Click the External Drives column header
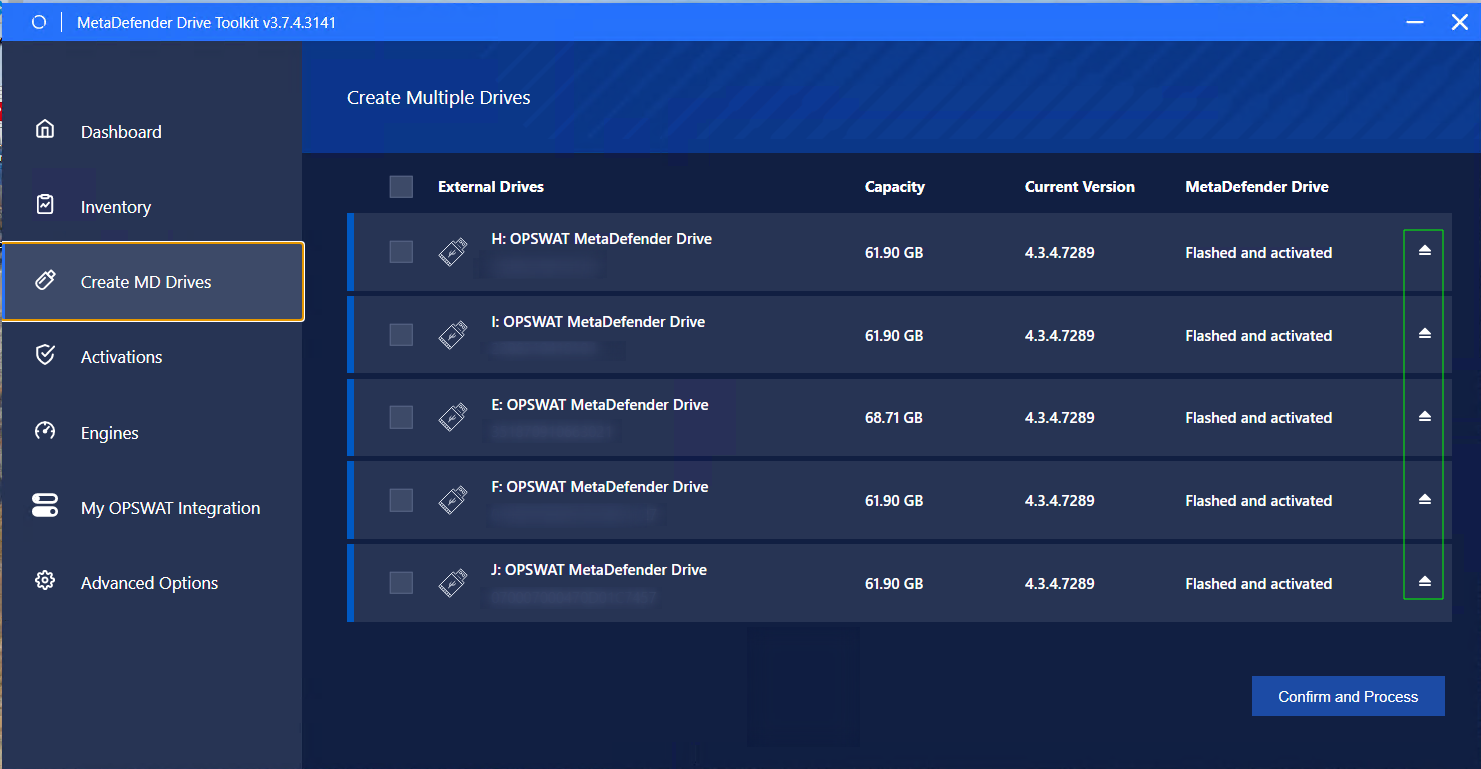Screen dimensions: 1481x769 pyautogui.click(x=491, y=187)
